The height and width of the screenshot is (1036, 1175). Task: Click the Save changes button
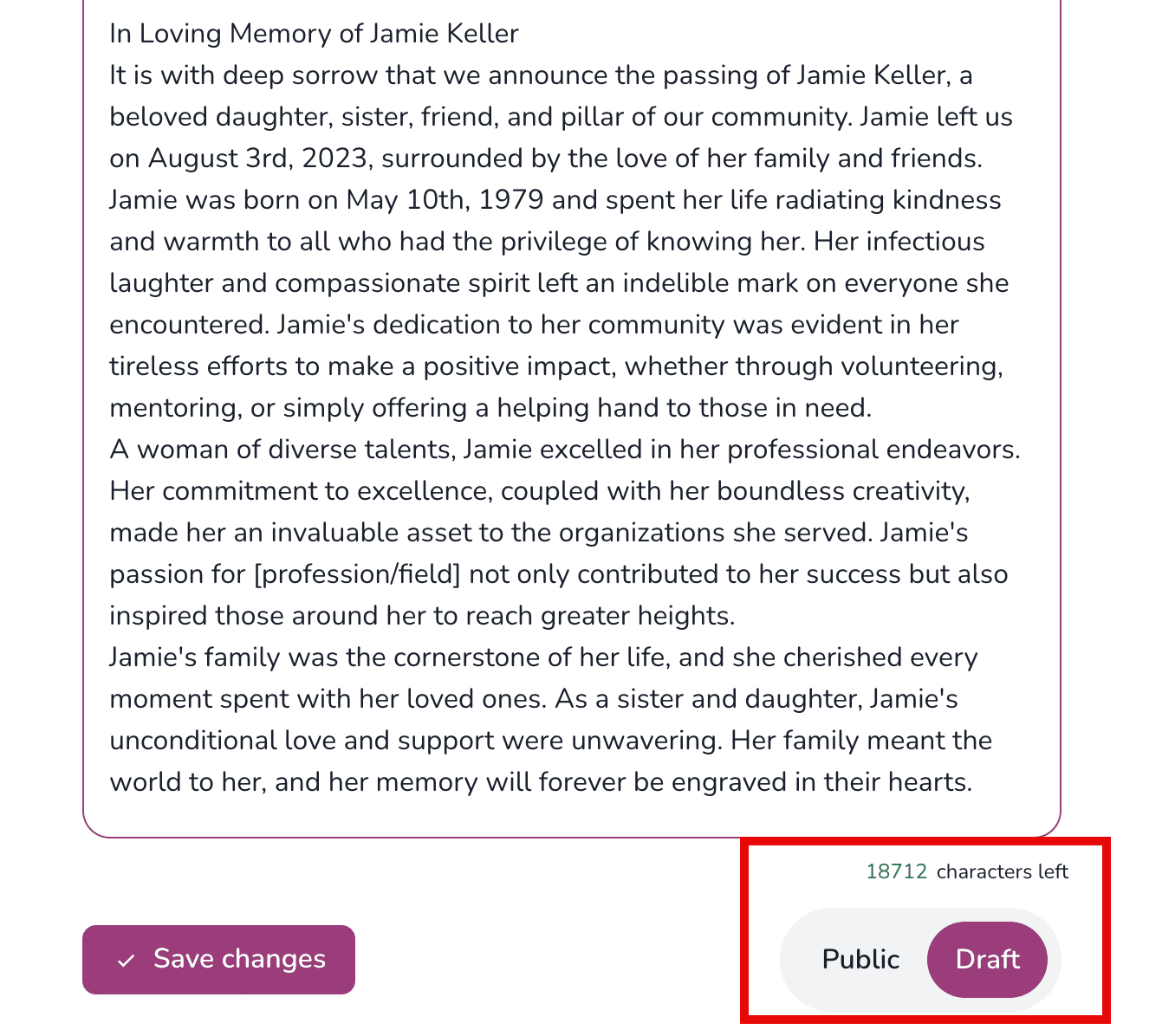pos(218,959)
